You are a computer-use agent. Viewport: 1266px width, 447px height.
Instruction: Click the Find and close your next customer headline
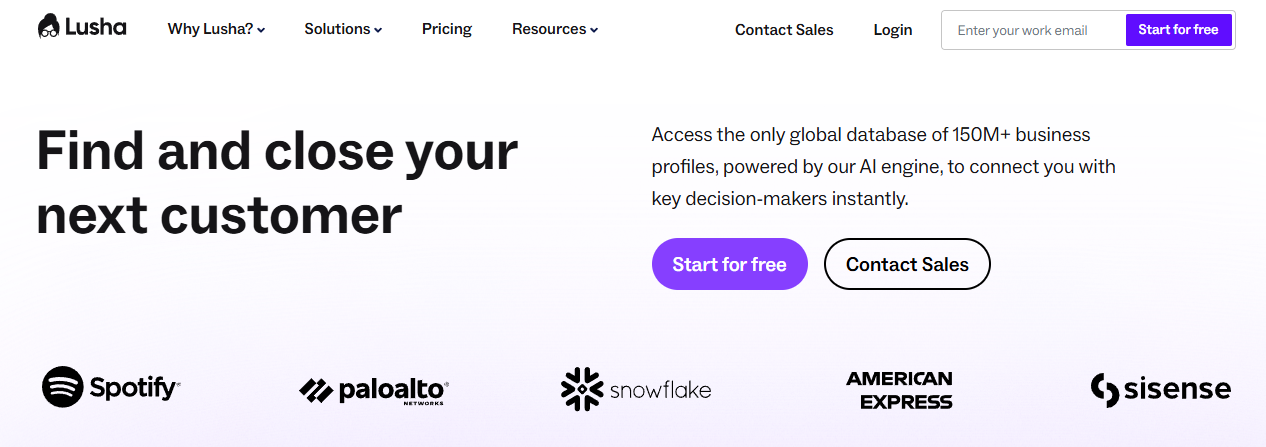click(277, 183)
